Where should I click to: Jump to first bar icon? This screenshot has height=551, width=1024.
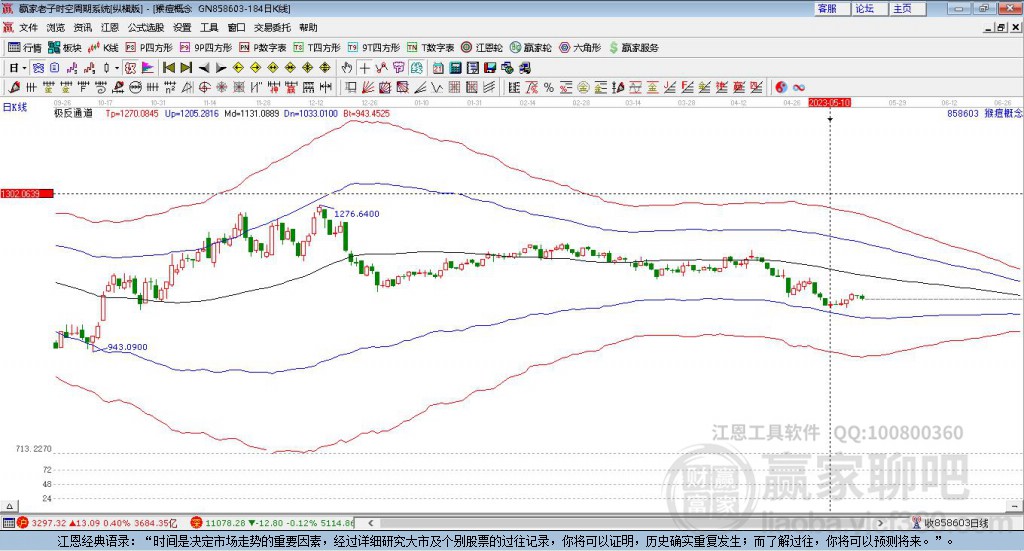point(168,68)
